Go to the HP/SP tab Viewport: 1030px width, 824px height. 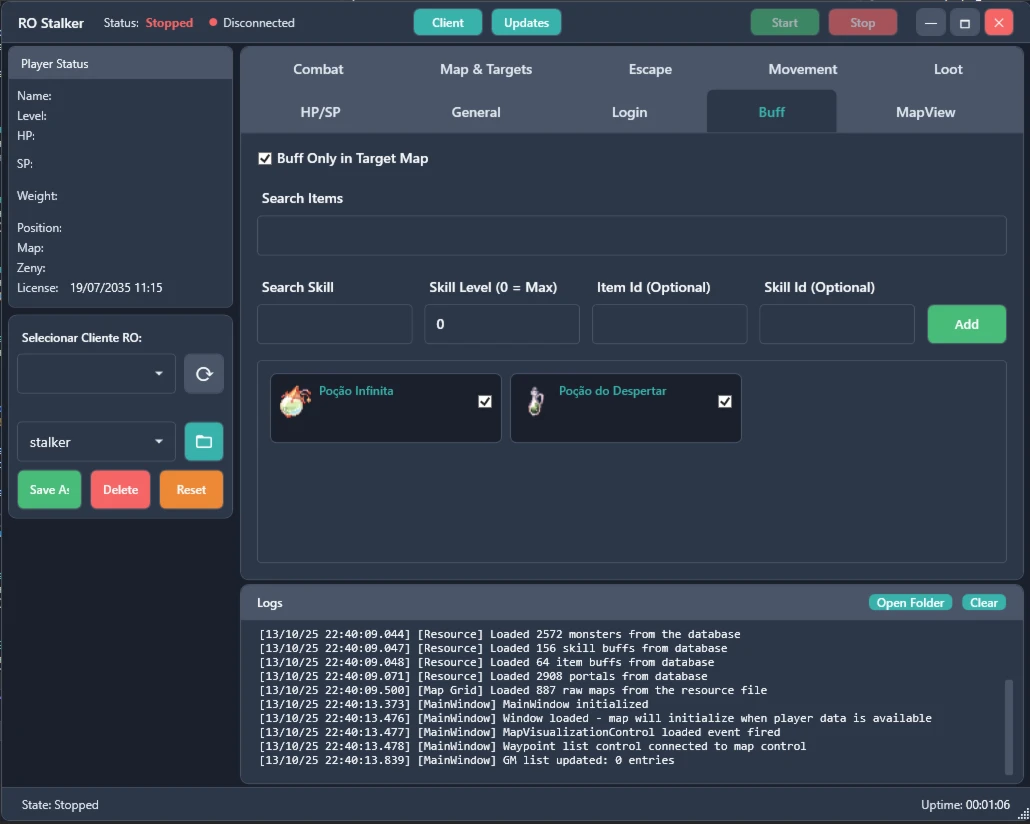click(320, 112)
